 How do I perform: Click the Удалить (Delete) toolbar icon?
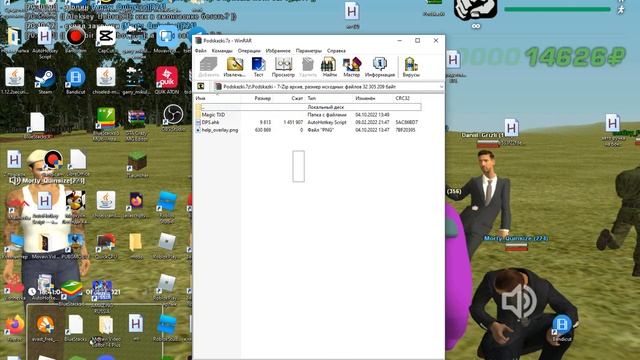tap(308, 67)
